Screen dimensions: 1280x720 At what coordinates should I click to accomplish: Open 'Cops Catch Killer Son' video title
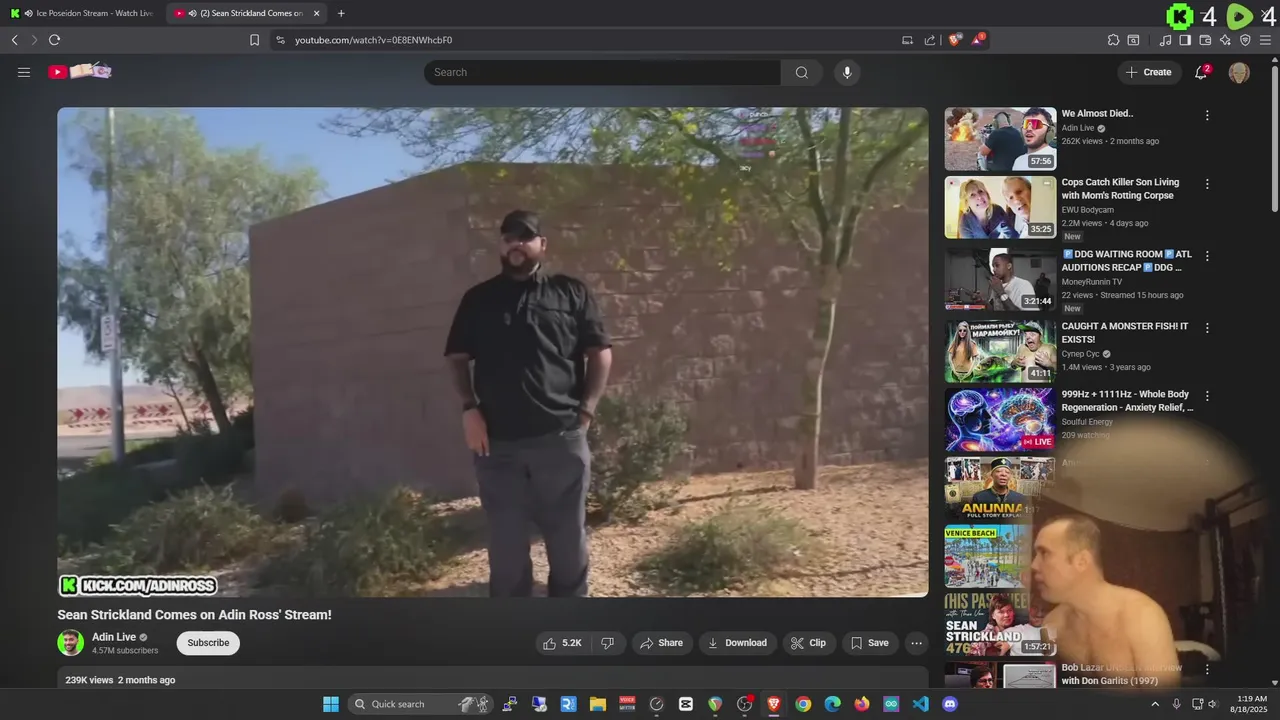(x=1120, y=189)
